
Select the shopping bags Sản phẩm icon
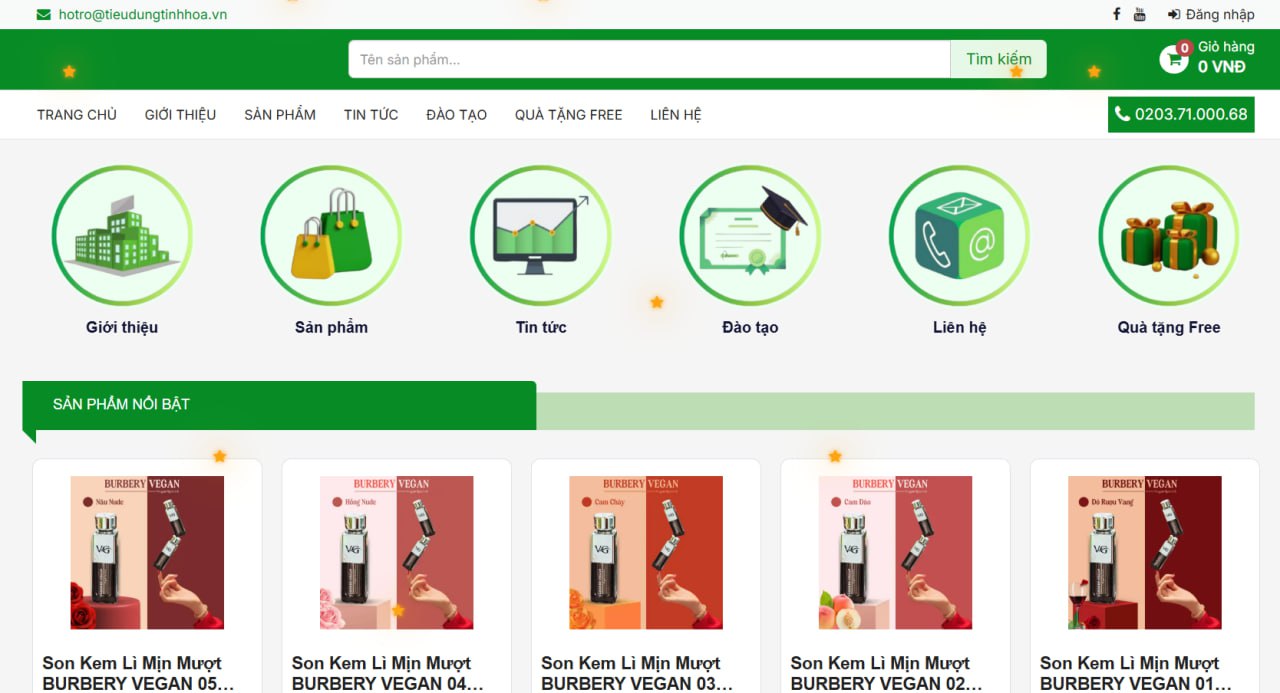331,235
